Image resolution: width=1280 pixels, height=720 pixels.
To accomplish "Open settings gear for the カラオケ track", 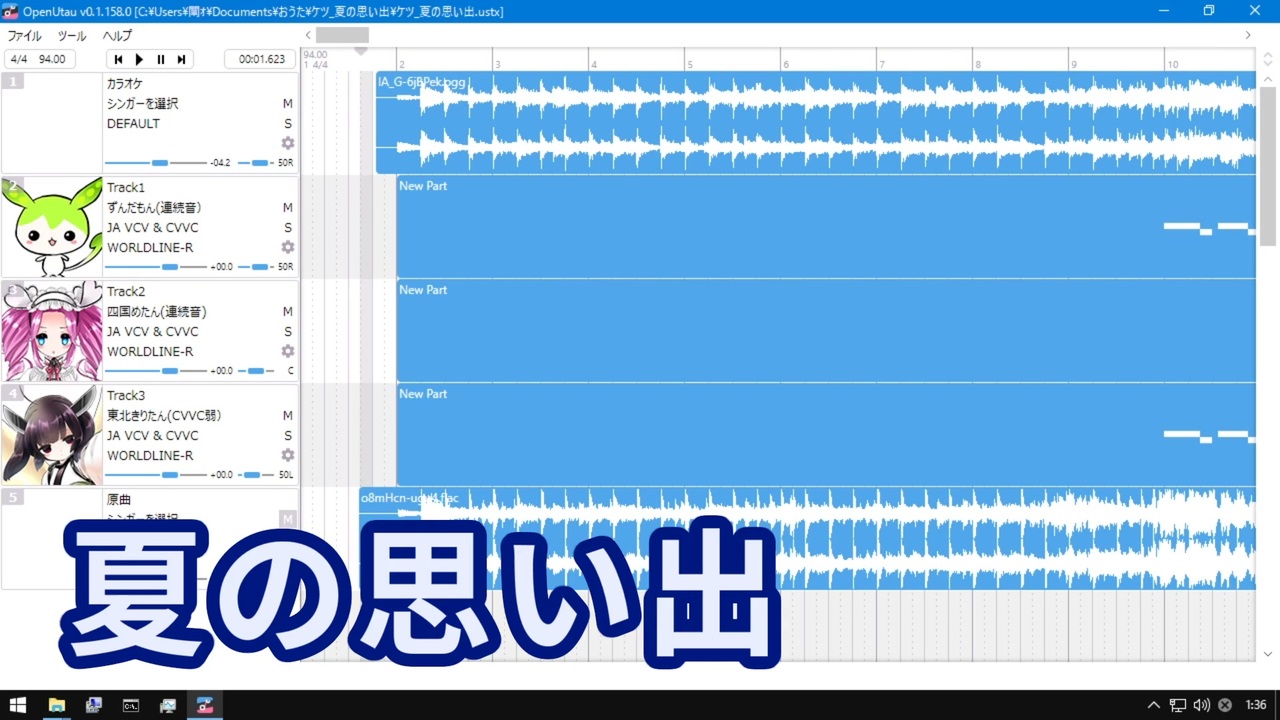I will 288,143.
